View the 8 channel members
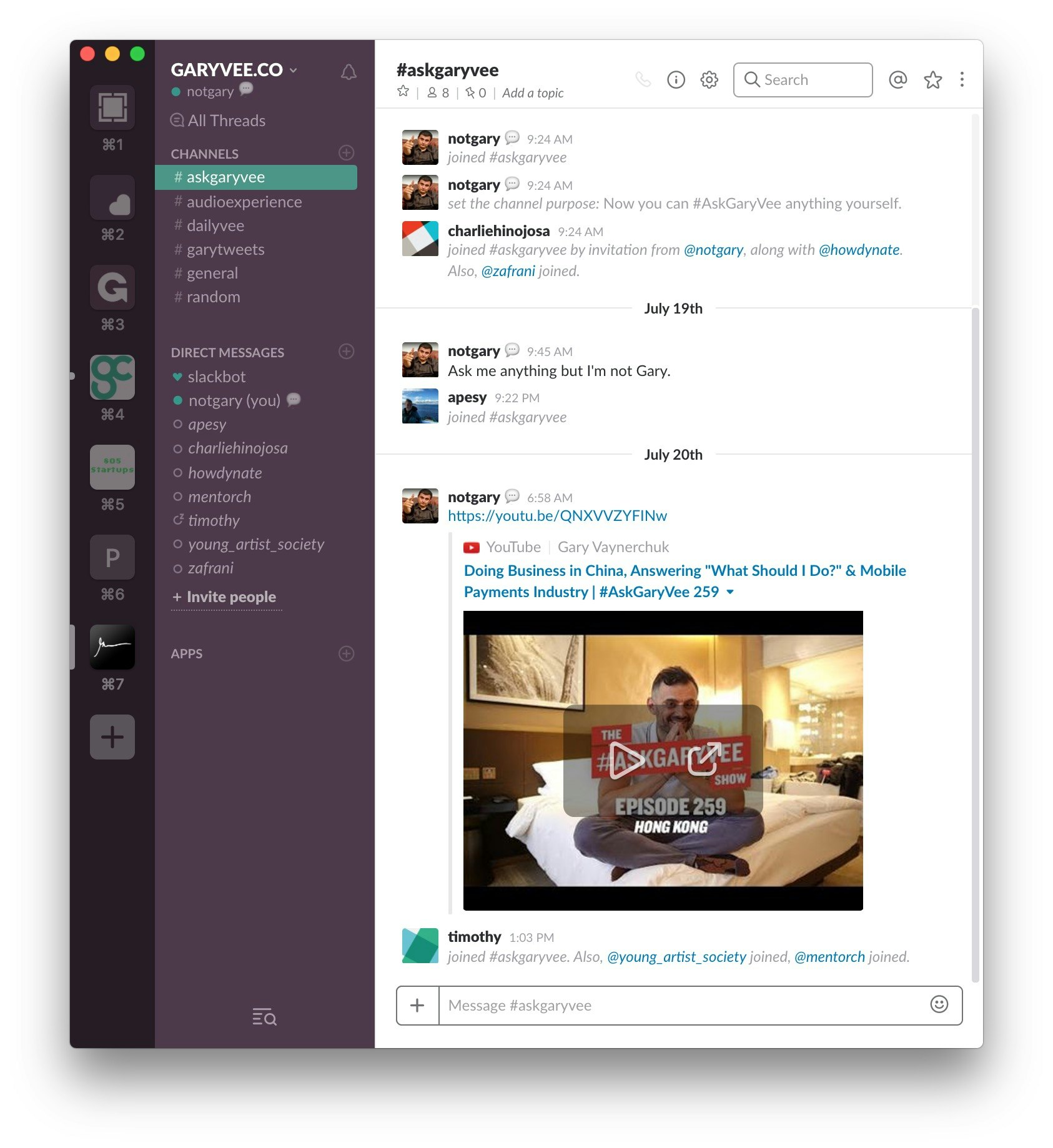1053x1148 pixels. 438,93
